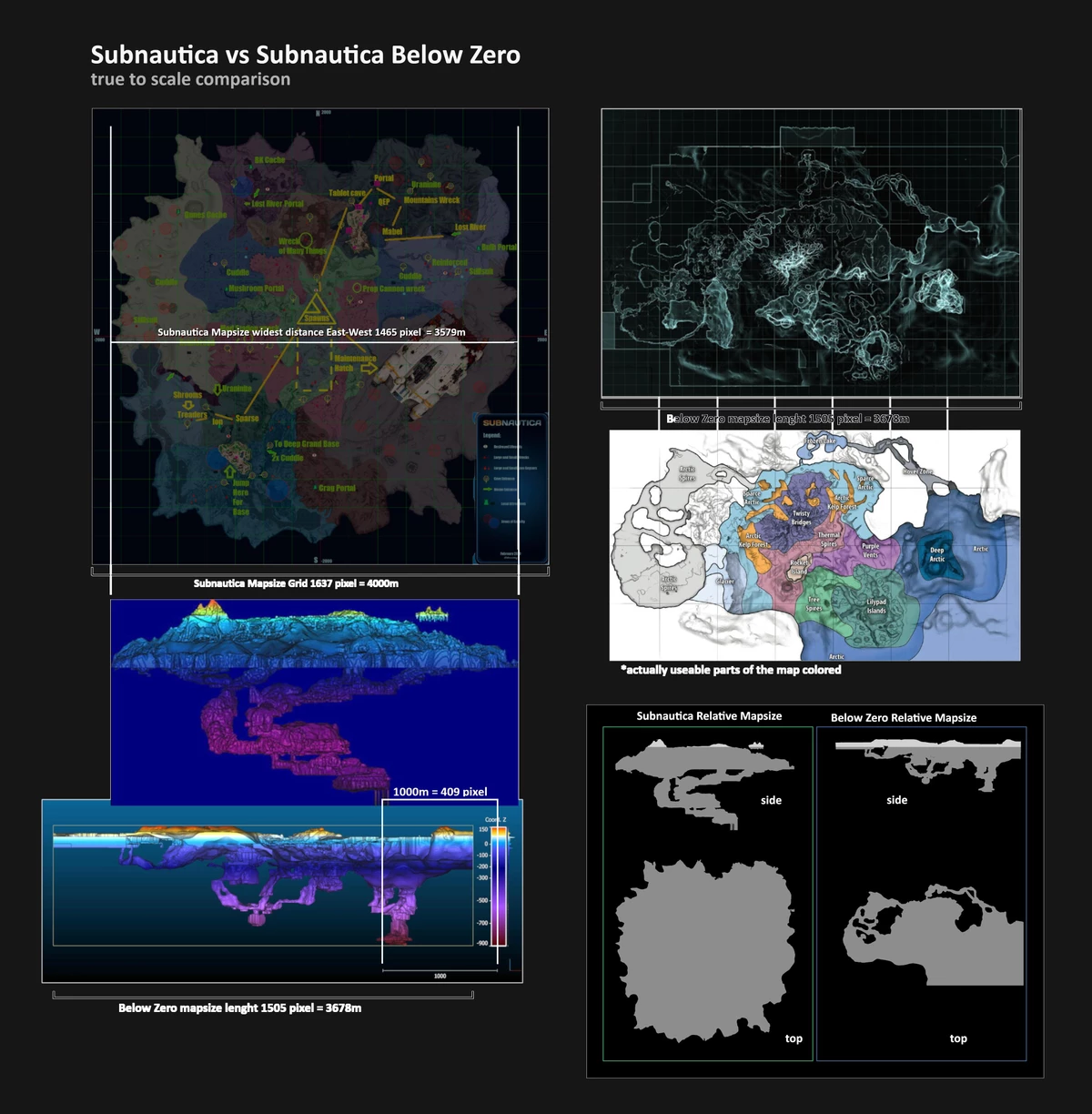Screen dimensions: 1092x1114
Task: Click the Glacier biome label
Action: 725,582
